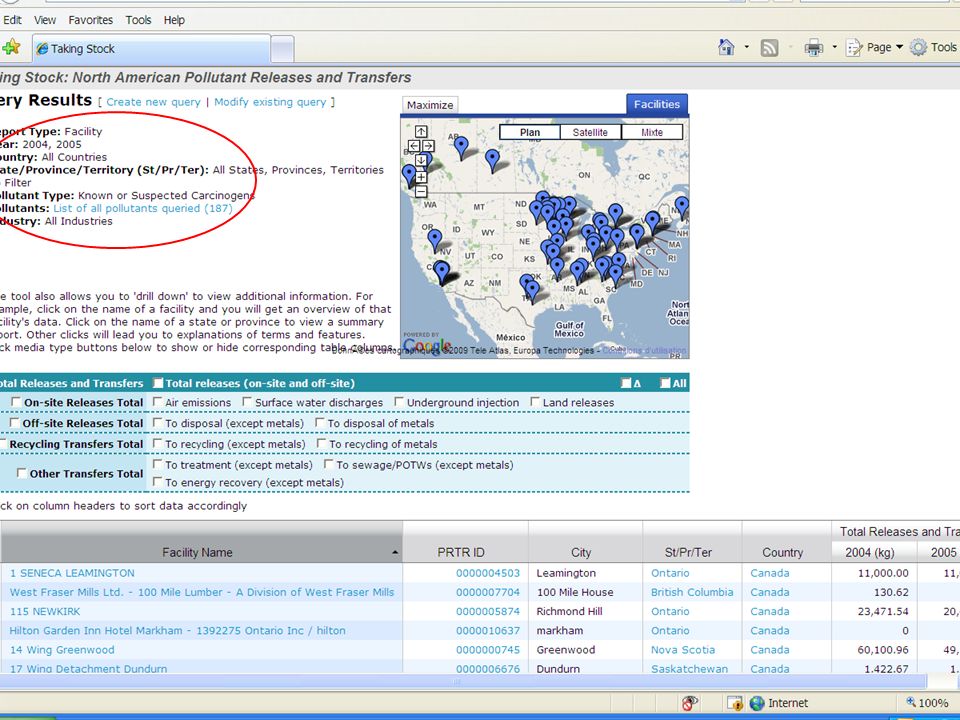Screen dimensions: 960x720
Task: Click the Internet zone globe icon
Action: 757,703
